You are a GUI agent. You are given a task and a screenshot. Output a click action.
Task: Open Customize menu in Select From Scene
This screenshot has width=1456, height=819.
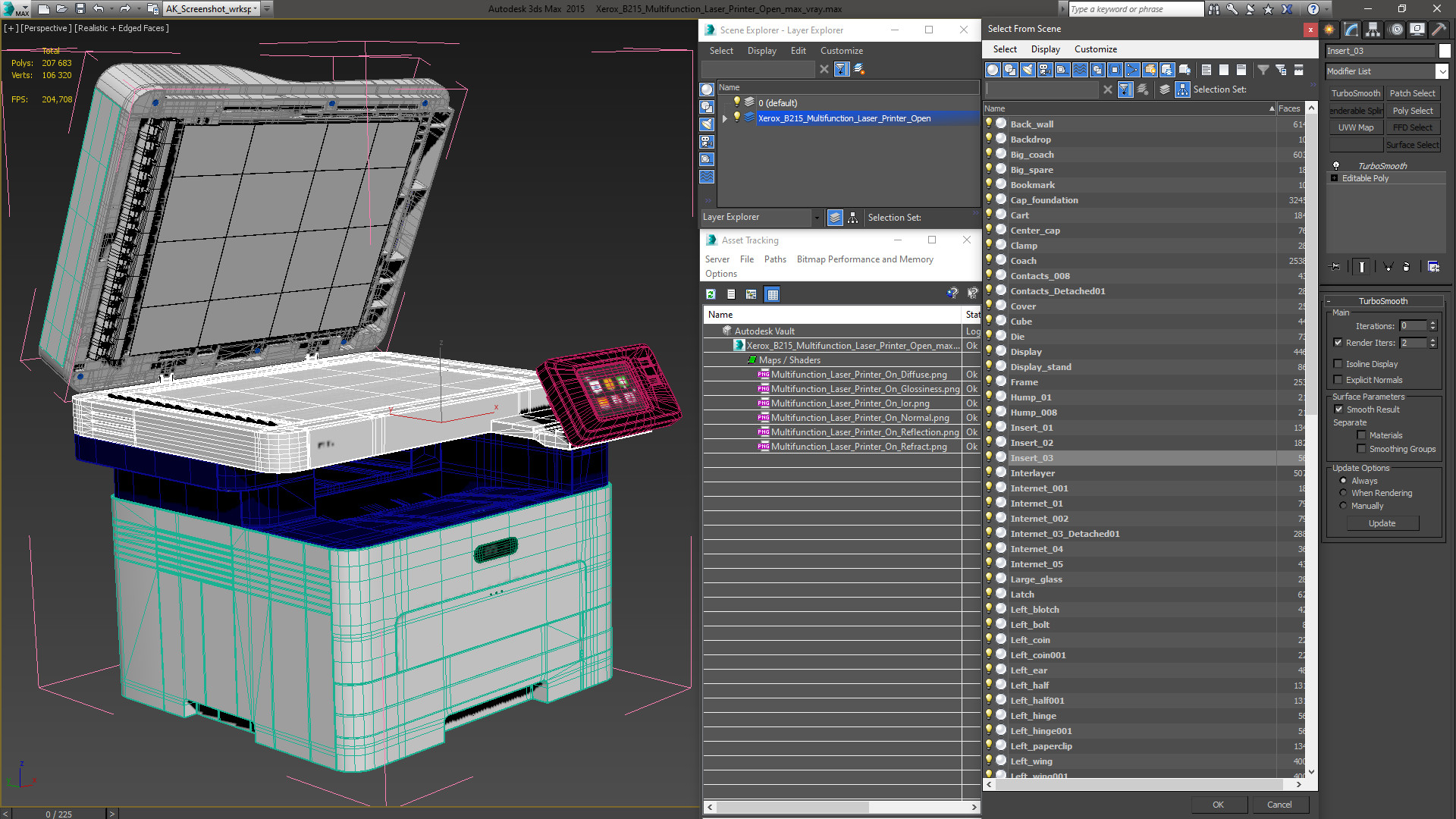[x=1096, y=49]
